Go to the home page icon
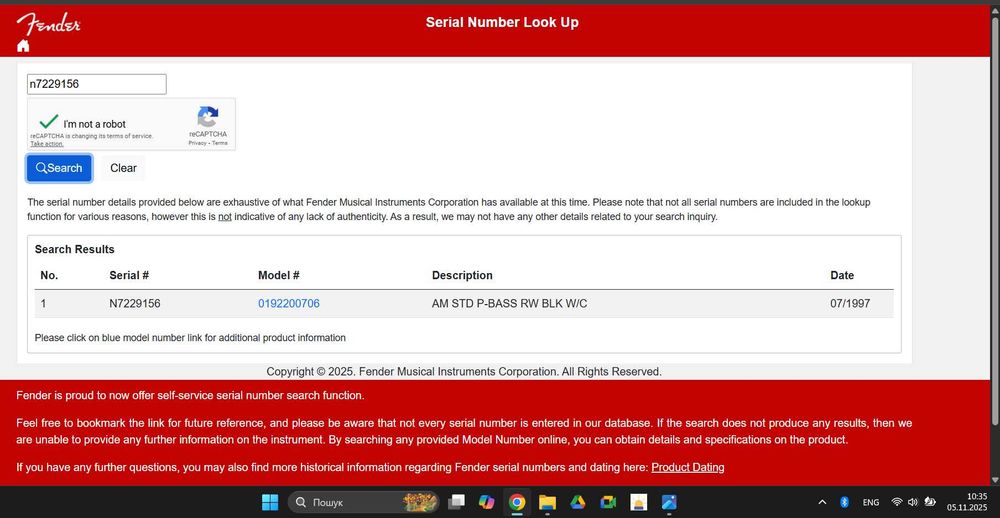 23,45
